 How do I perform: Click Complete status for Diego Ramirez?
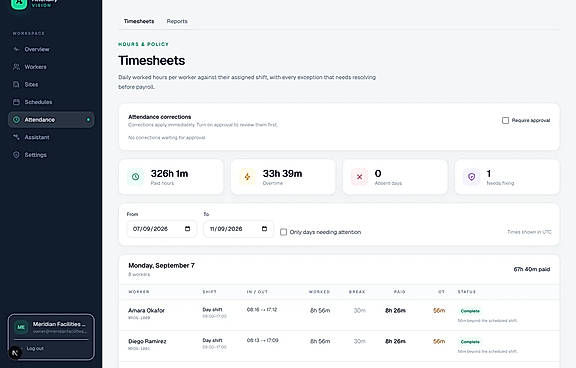[x=470, y=342]
